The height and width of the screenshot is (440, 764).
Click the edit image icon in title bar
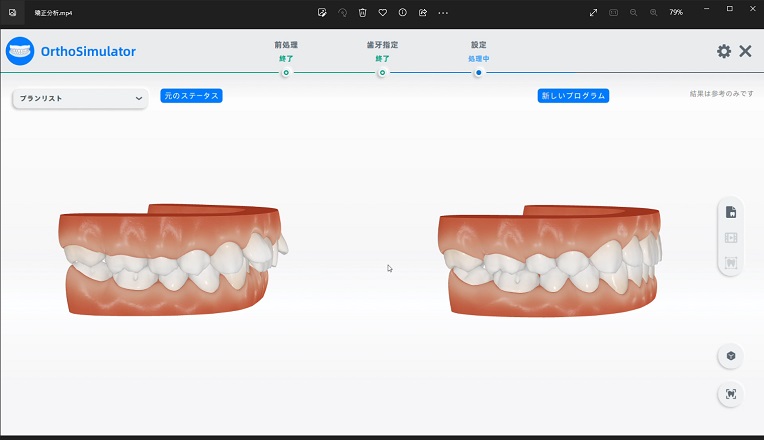[x=322, y=12]
